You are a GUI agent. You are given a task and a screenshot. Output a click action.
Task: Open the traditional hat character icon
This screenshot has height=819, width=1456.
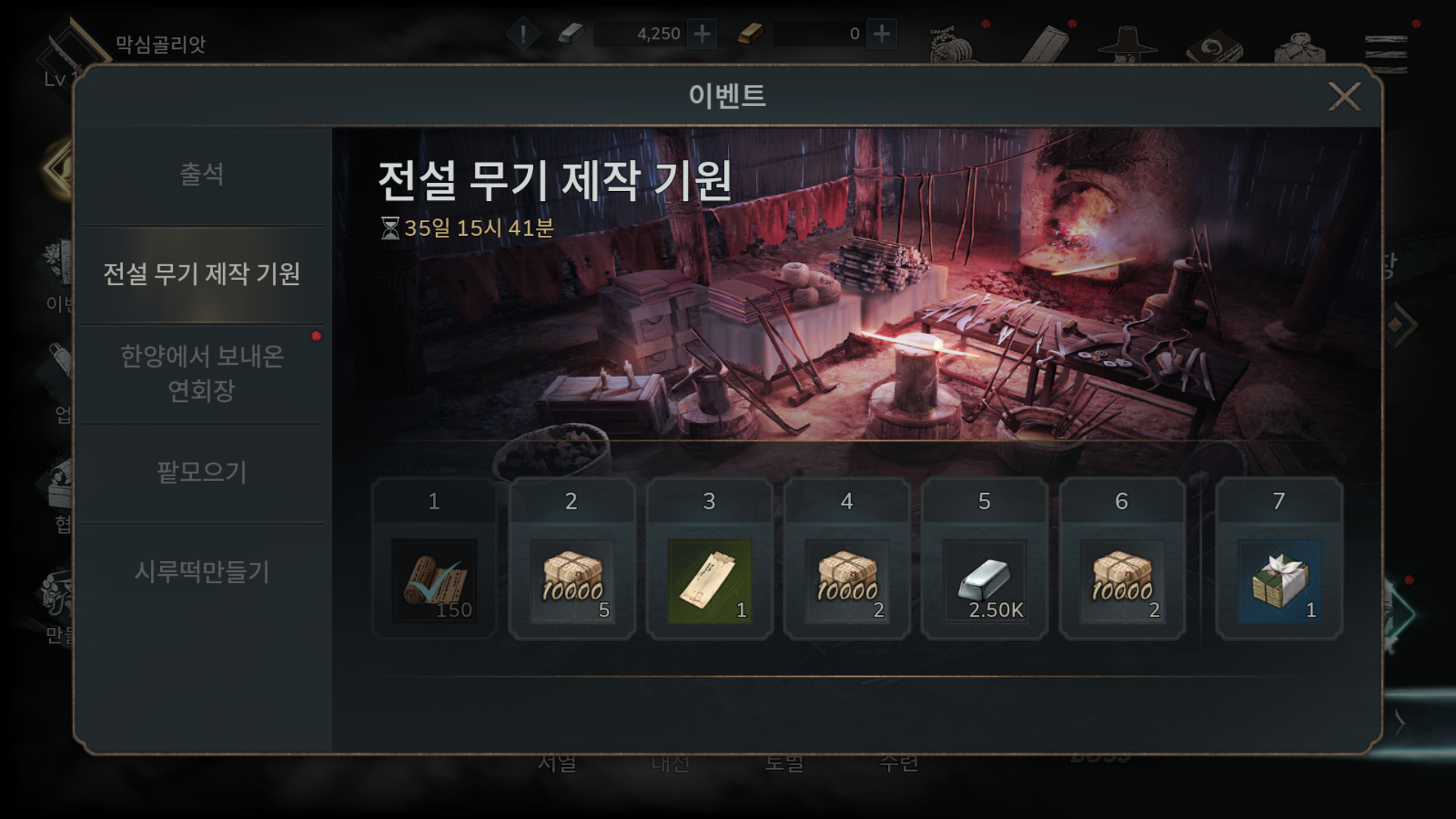(1128, 45)
